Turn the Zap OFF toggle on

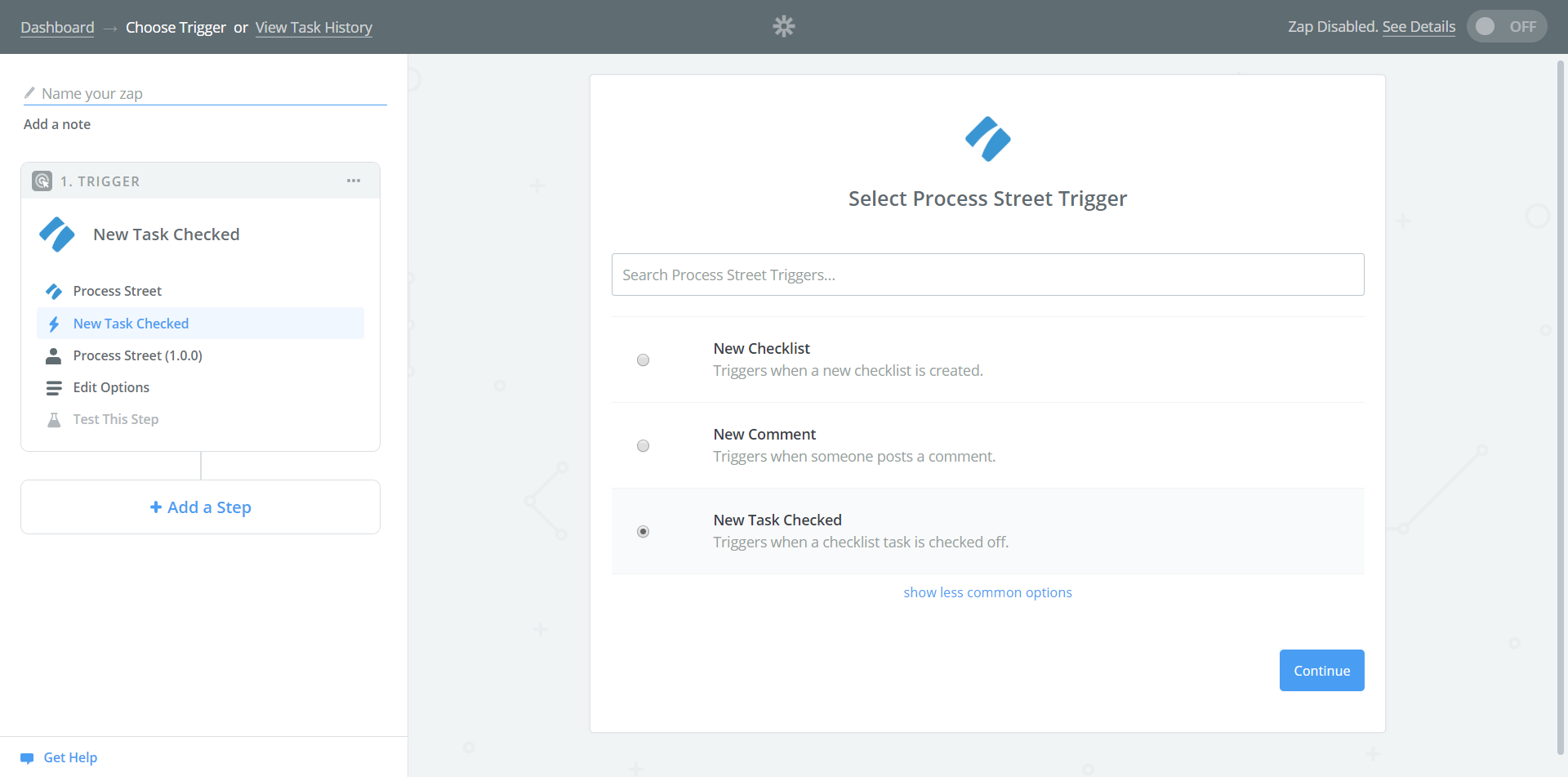pos(1507,25)
